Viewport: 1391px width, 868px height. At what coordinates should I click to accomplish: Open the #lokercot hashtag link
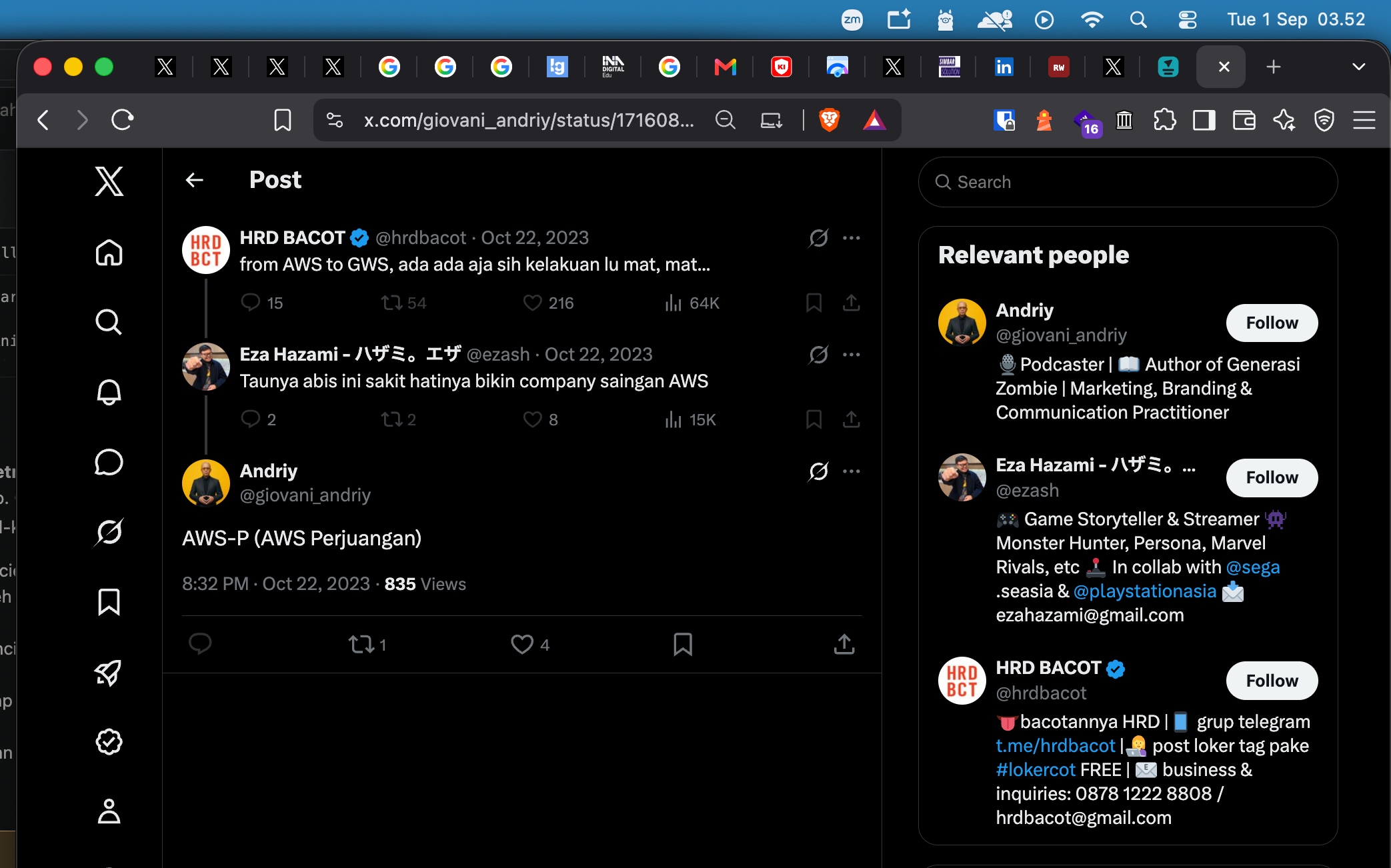pyautogui.click(x=1036, y=770)
